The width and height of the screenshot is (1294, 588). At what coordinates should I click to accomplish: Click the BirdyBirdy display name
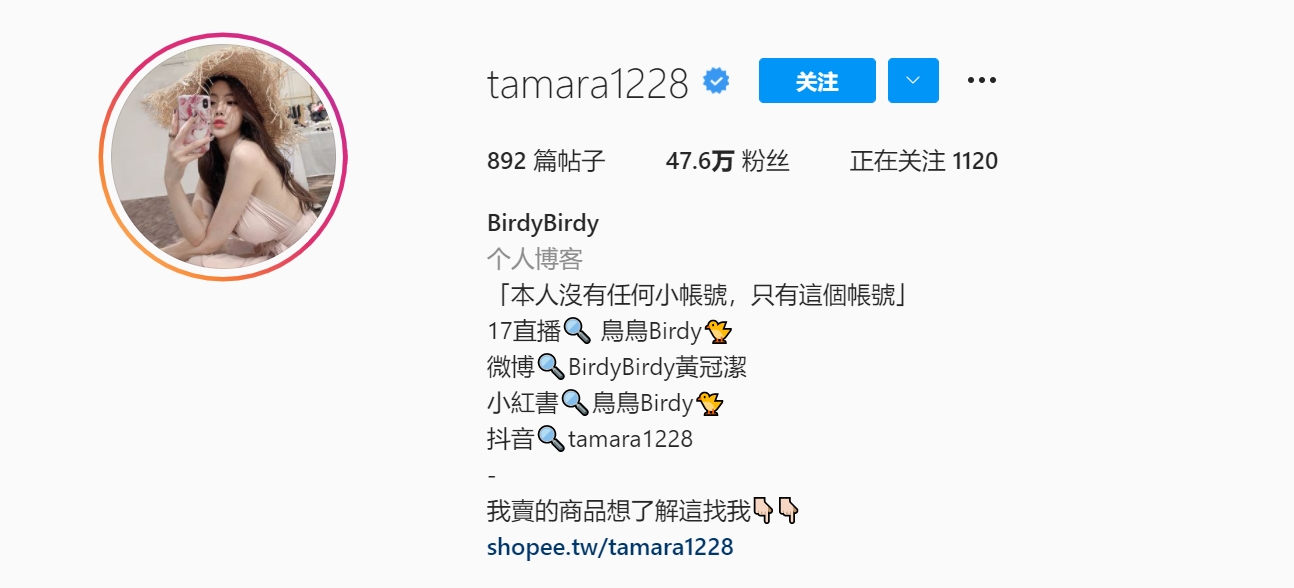coord(543,223)
